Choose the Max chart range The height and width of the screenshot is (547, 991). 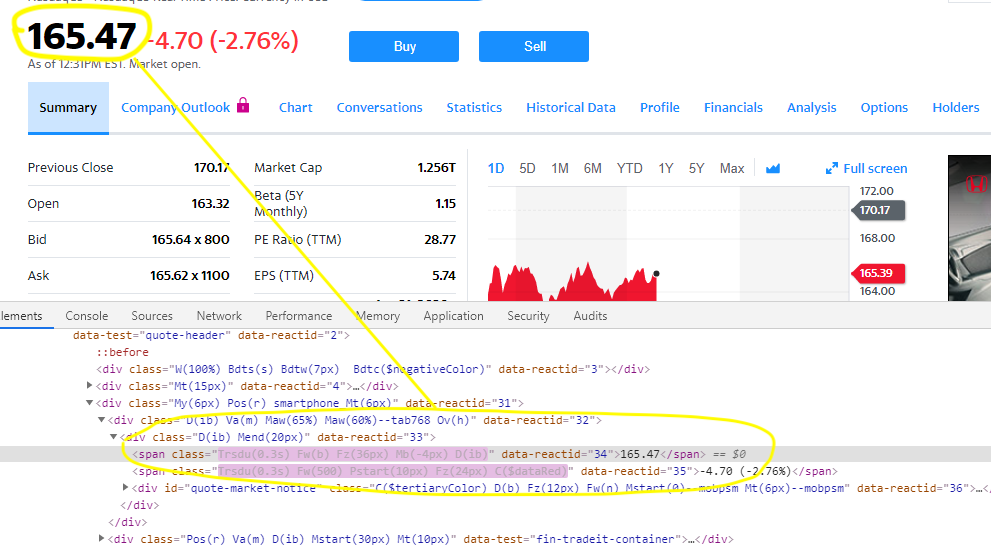coord(732,168)
